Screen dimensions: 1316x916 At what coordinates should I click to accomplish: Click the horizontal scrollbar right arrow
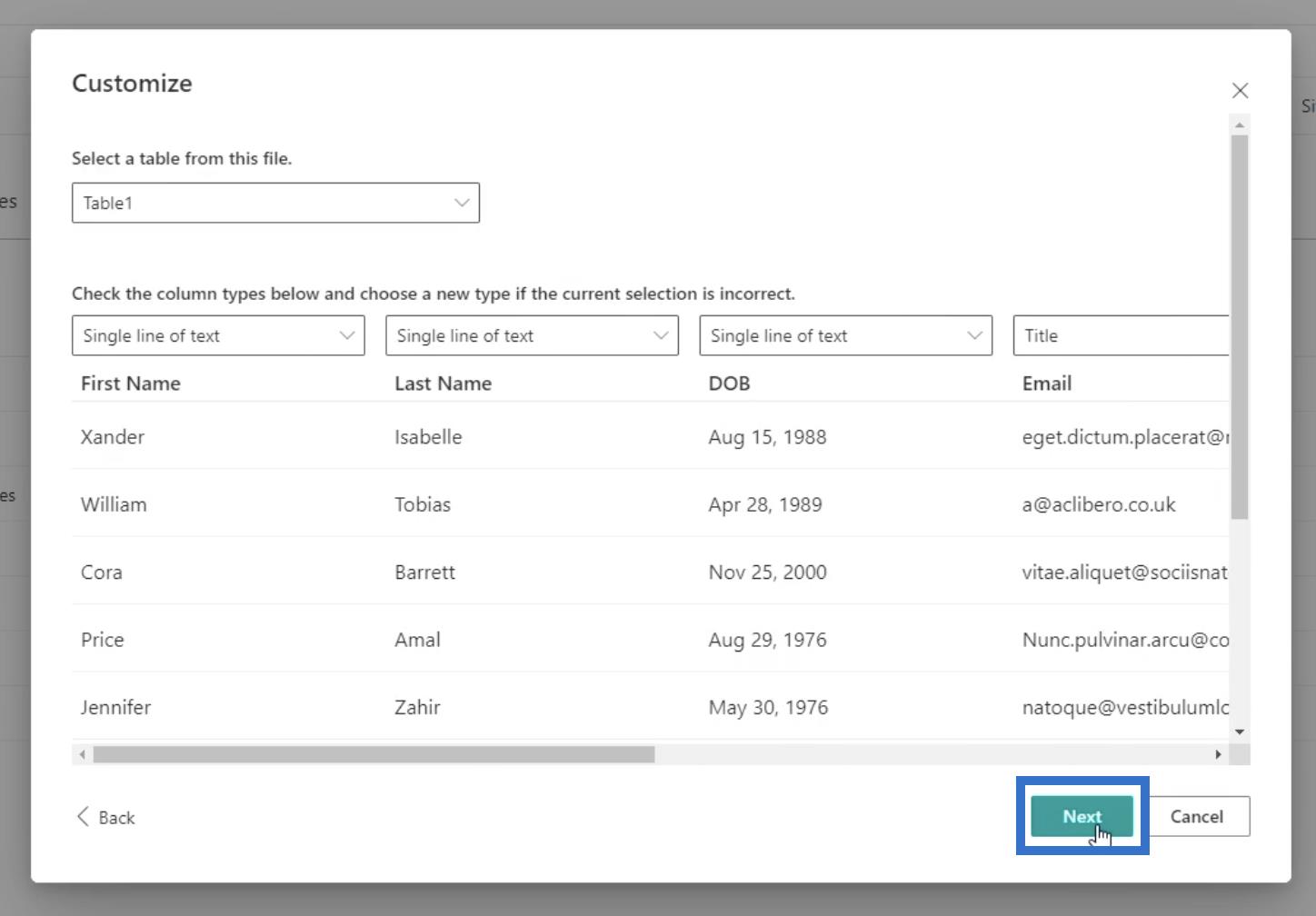pyautogui.click(x=1219, y=754)
